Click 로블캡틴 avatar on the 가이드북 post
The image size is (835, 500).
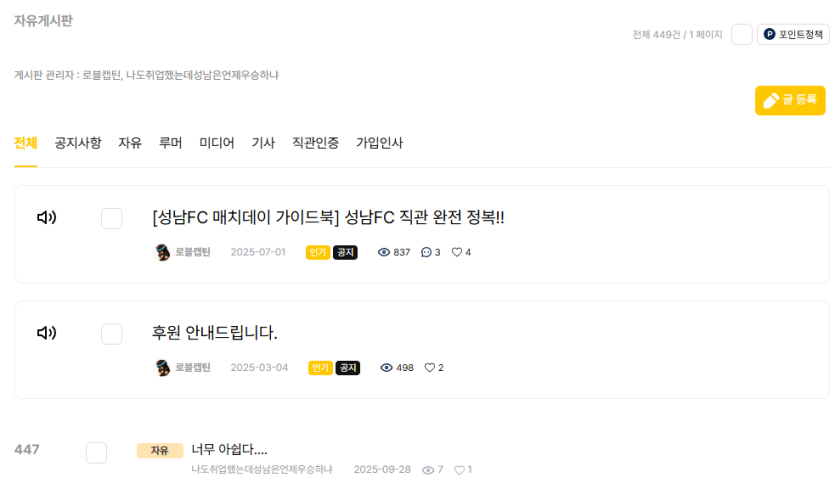162,252
